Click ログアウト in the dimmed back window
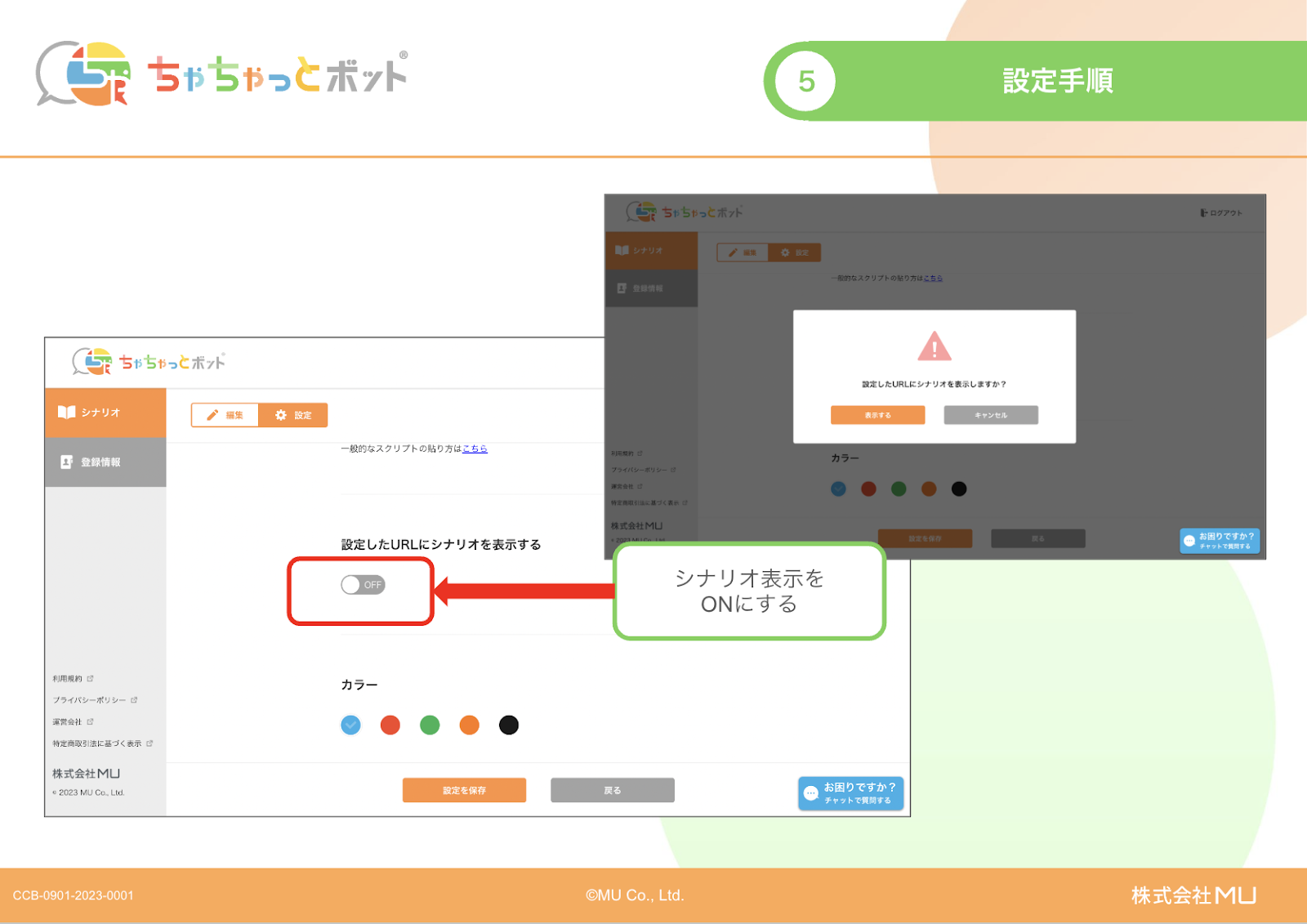 click(x=1226, y=213)
